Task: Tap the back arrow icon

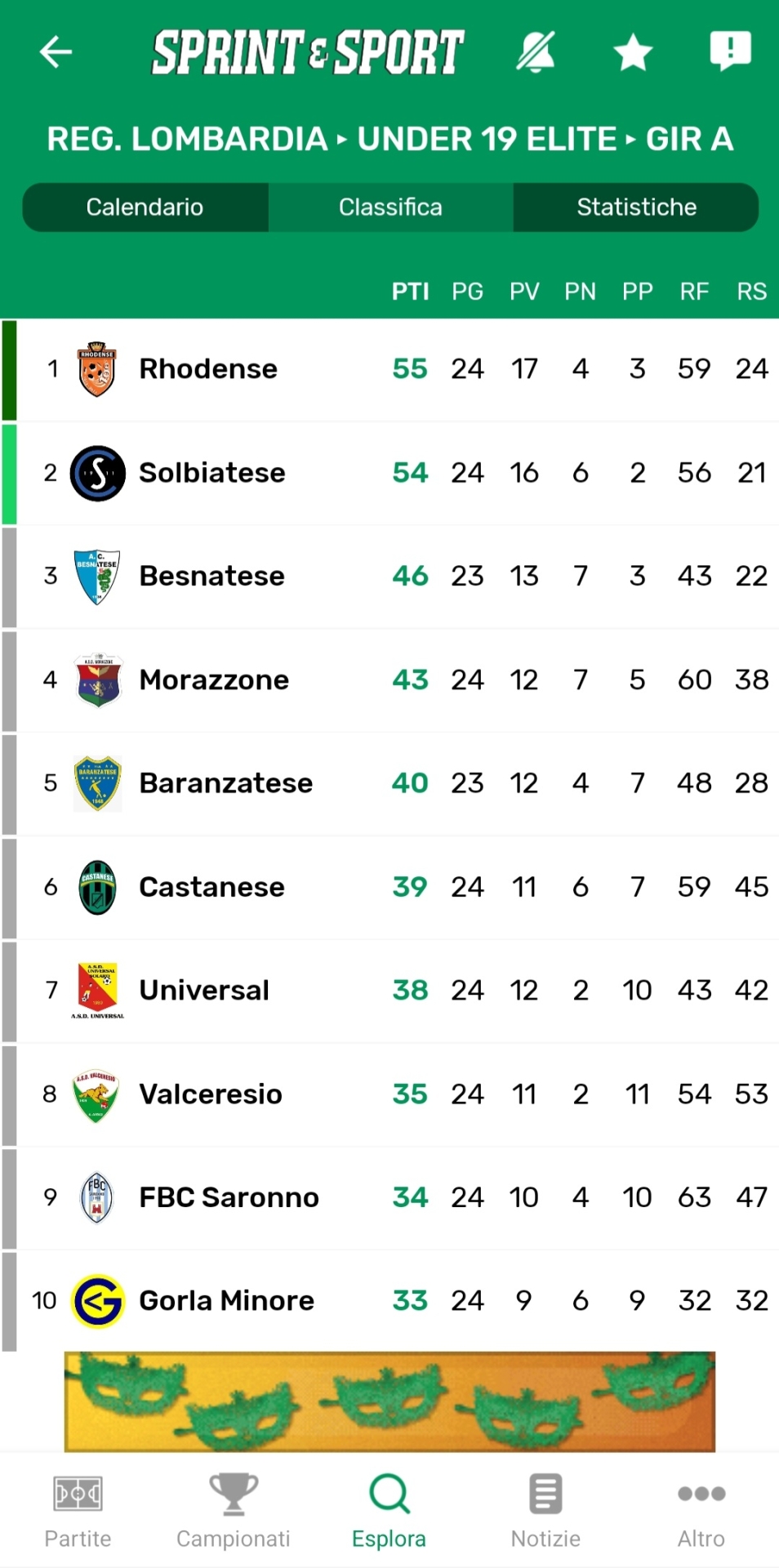Action: click(56, 52)
